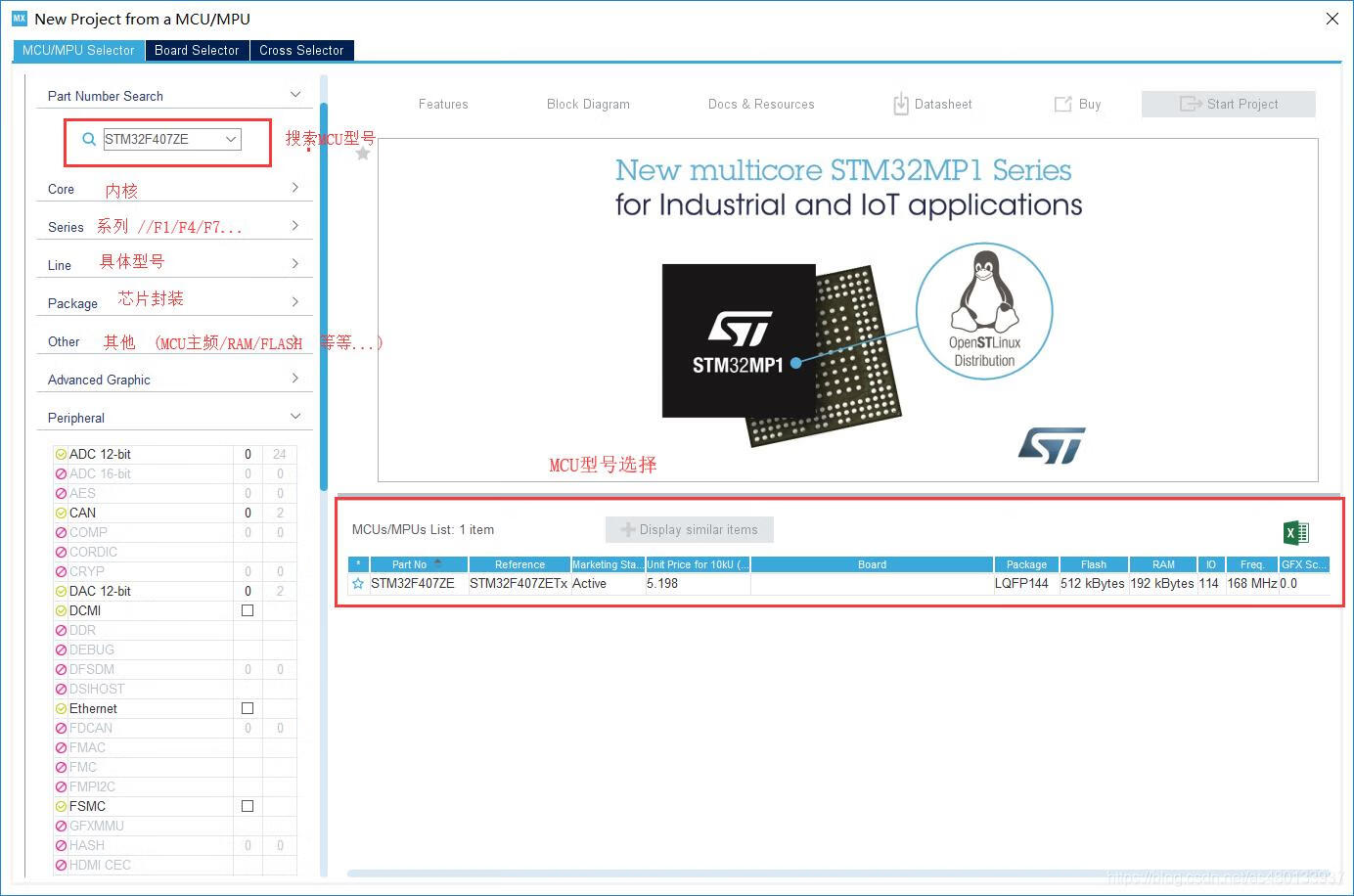This screenshot has width=1354, height=896.
Task: Click the ADC 12-bit status icon
Action: point(61,454)
